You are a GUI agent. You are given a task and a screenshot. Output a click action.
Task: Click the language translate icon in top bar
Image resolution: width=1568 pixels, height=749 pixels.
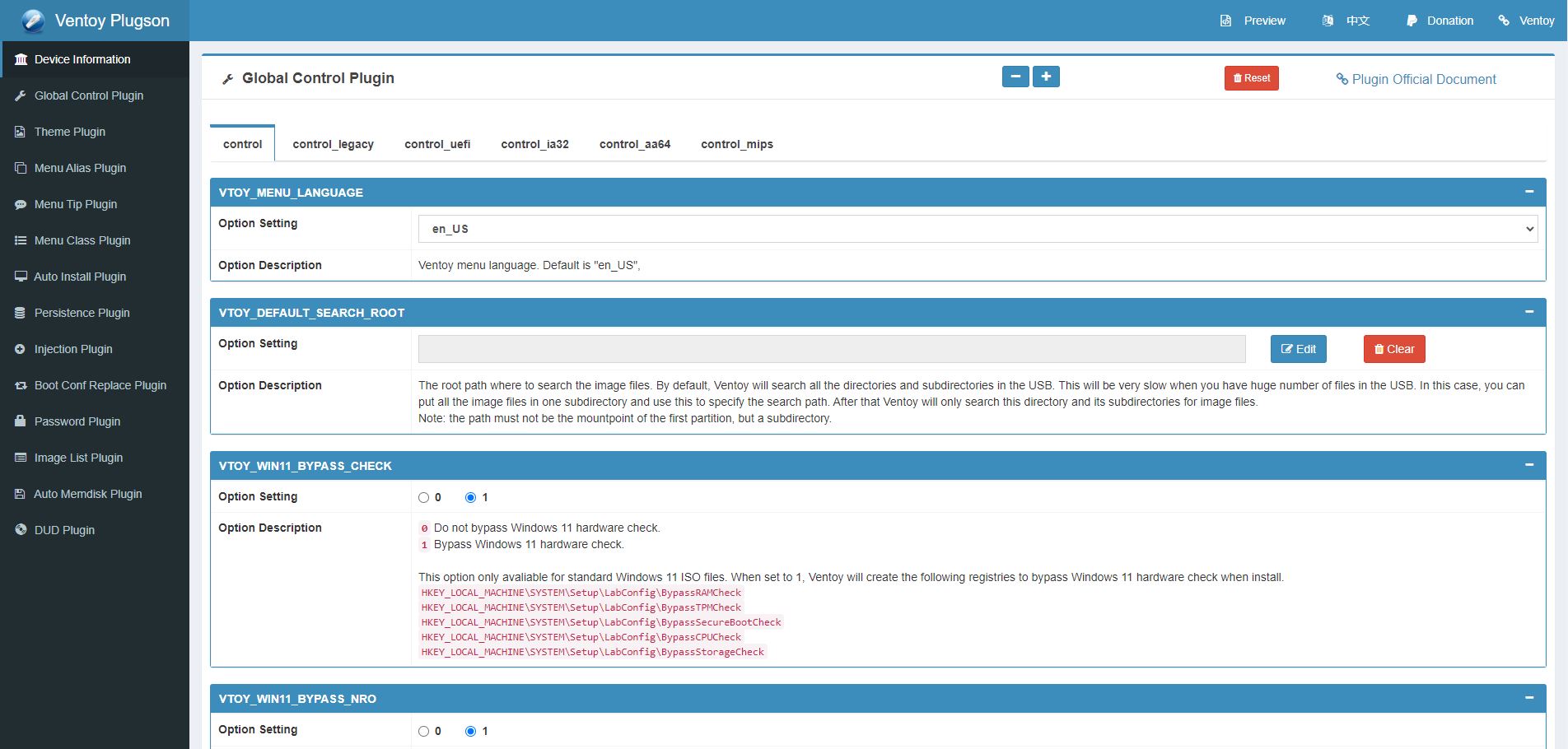(1328, 21)
